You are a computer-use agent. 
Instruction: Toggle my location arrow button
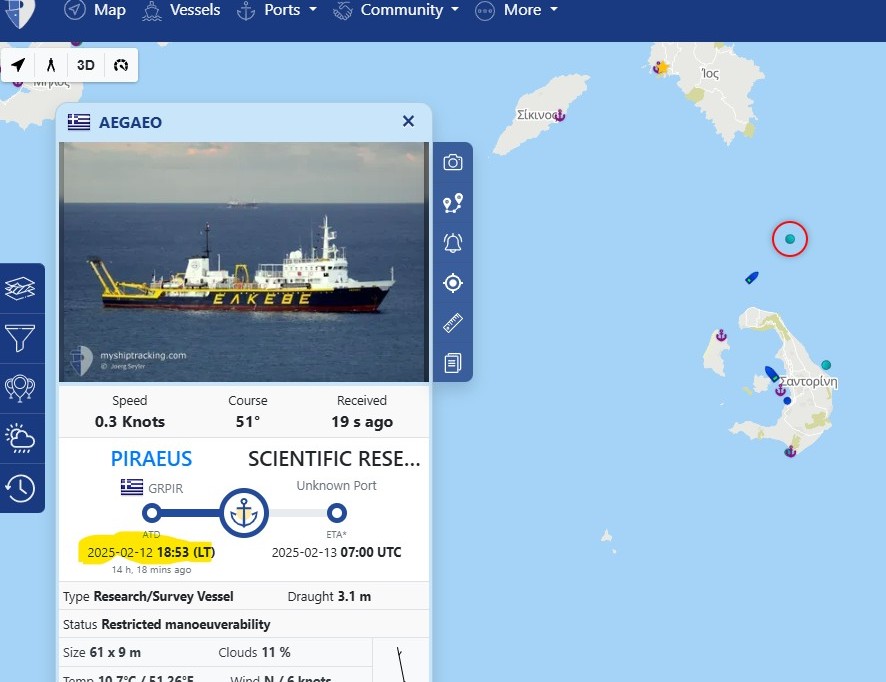[18, 65]
